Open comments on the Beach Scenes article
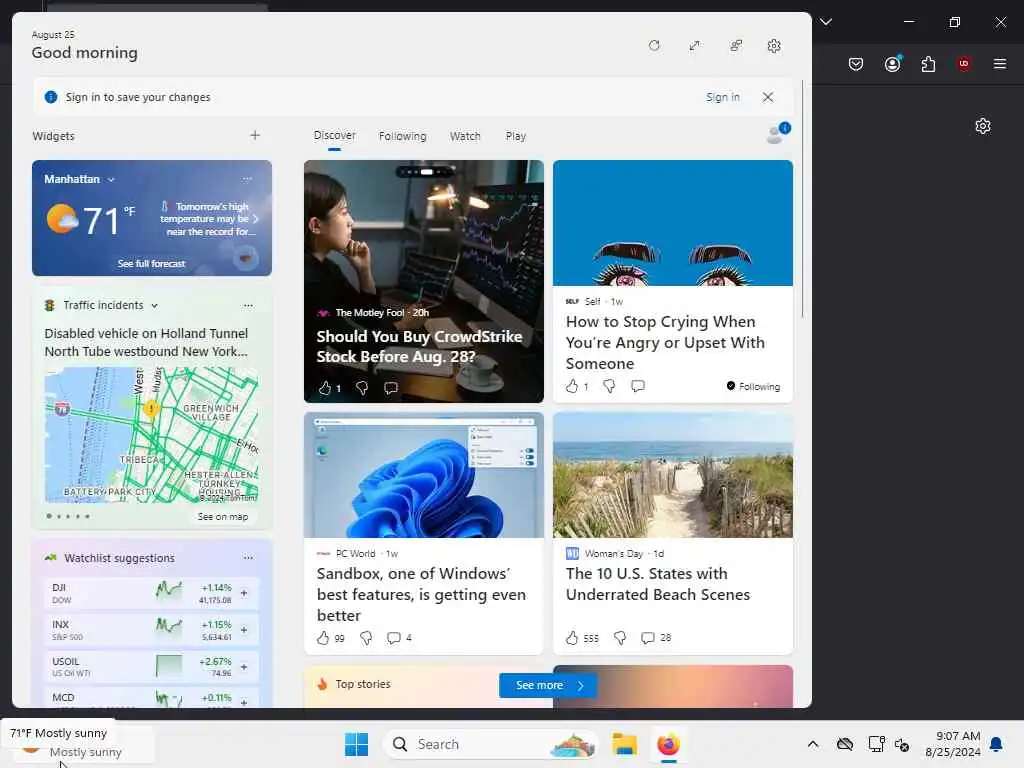Viewport: 1024px width, 768px height. [x=655, y=637]
